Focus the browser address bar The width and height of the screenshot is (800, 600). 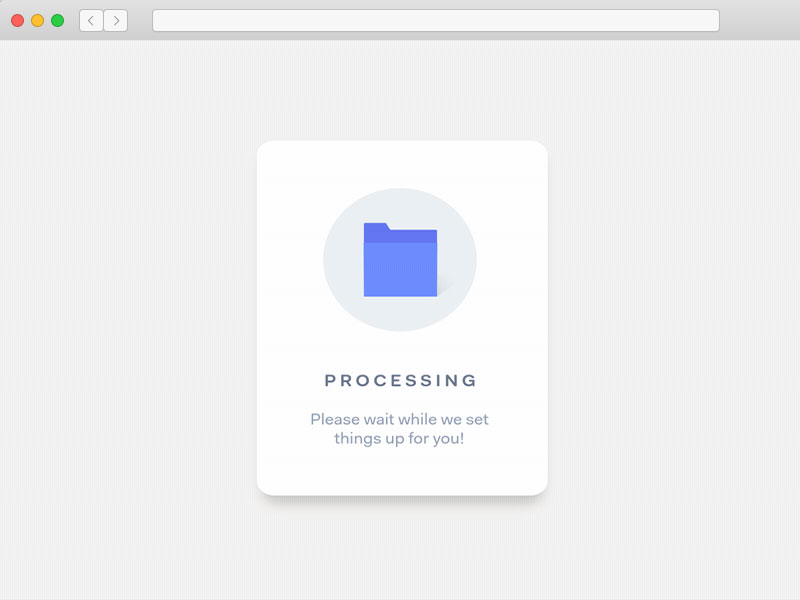tap(435, 21)
